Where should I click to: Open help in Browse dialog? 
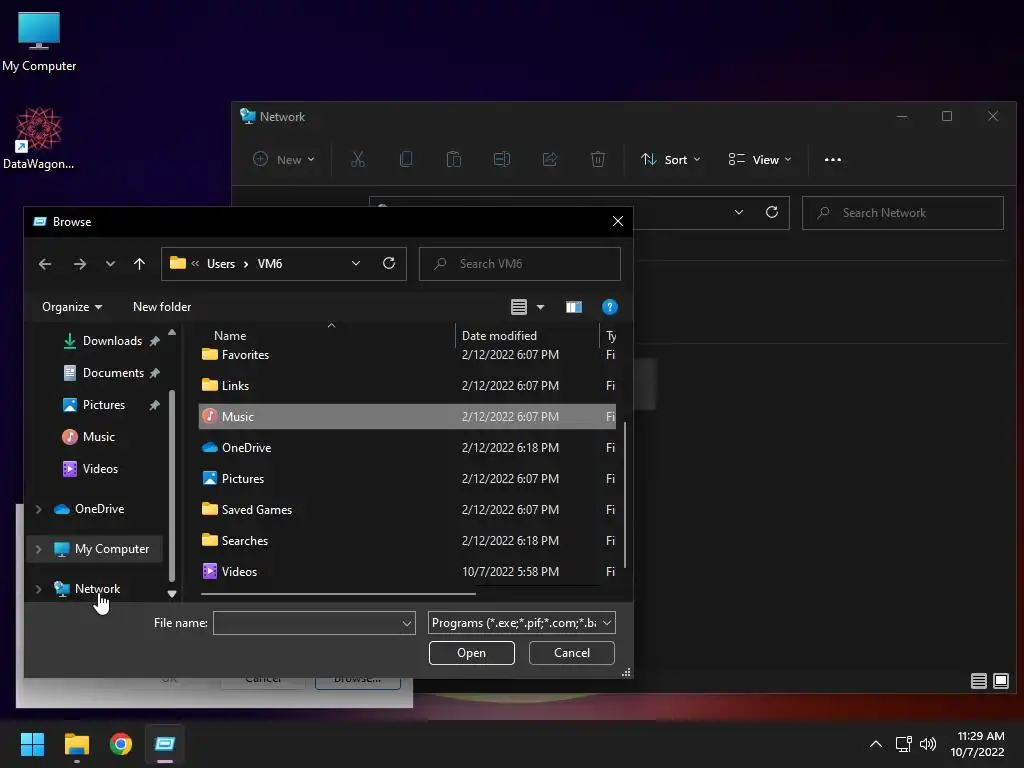(x=609, y=307)
